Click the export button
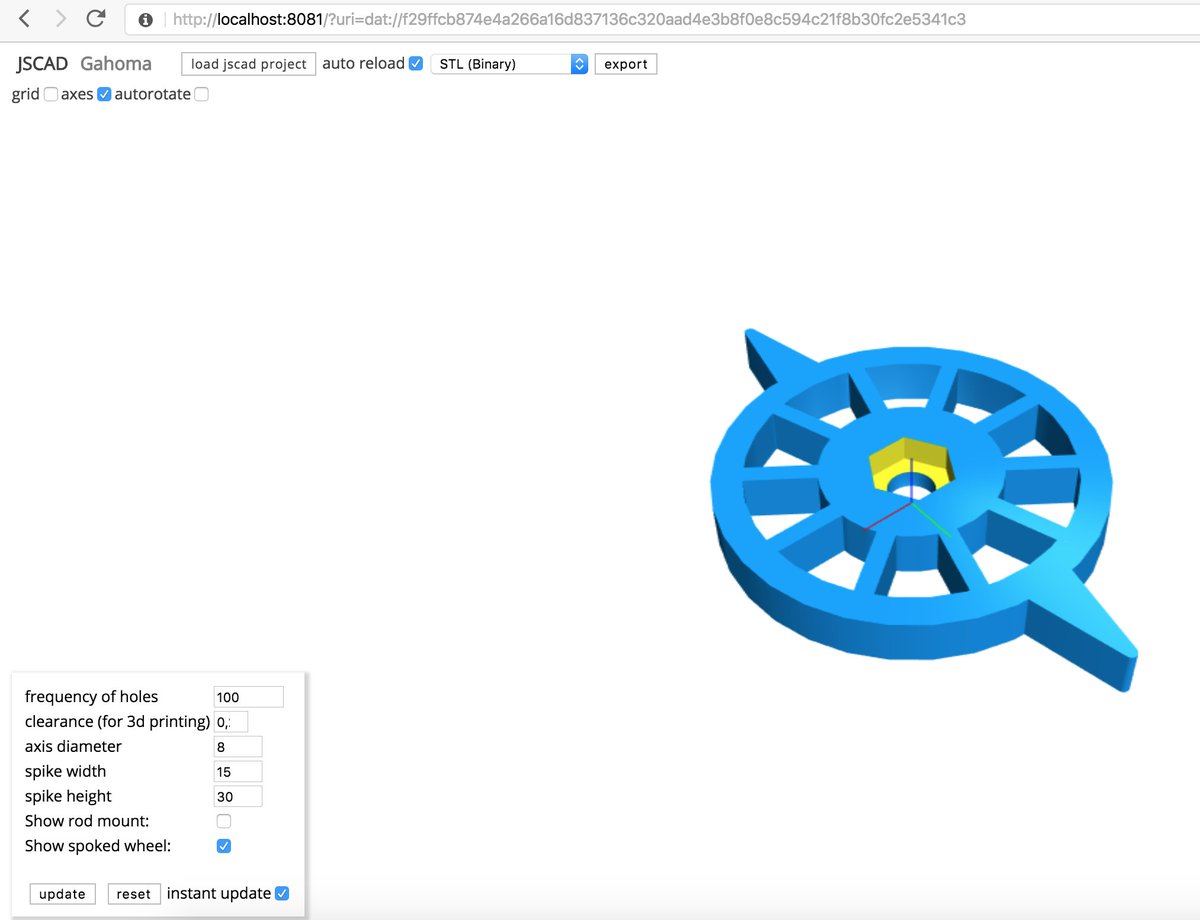This screenshot has height=920, width=1200. coord(625,63)
